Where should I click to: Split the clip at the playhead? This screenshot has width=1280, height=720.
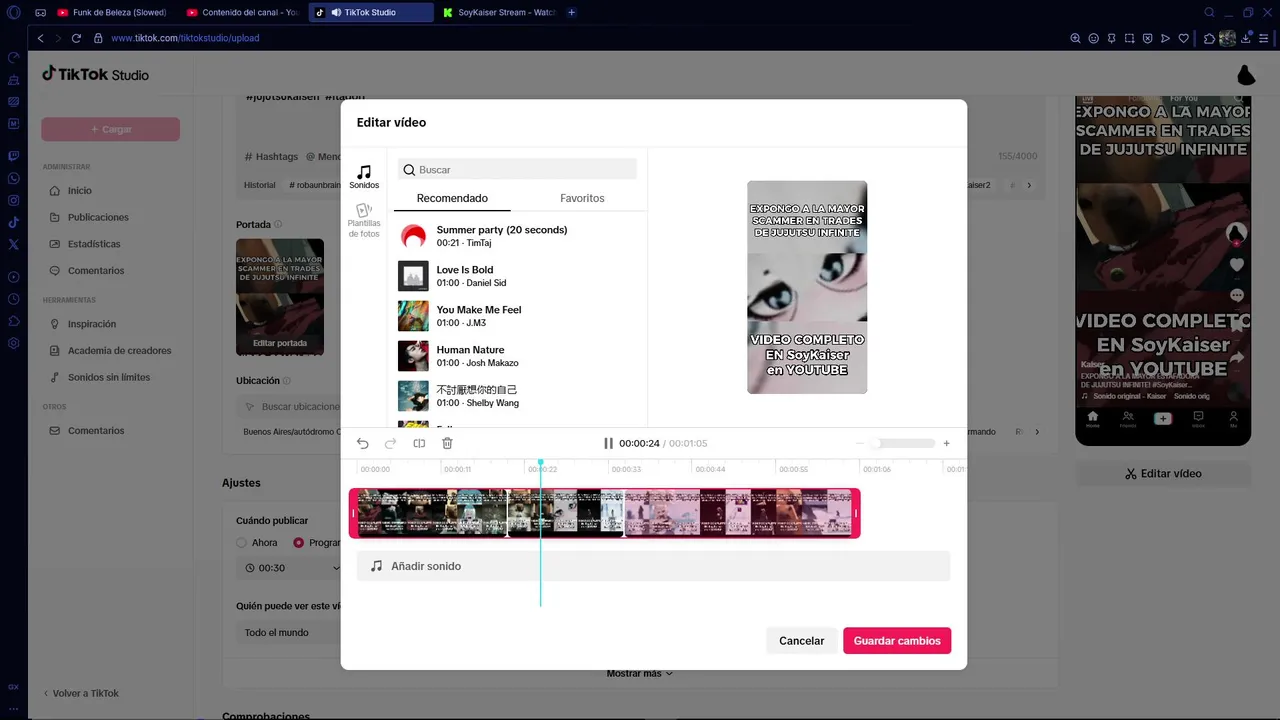[x=419, y=443]
